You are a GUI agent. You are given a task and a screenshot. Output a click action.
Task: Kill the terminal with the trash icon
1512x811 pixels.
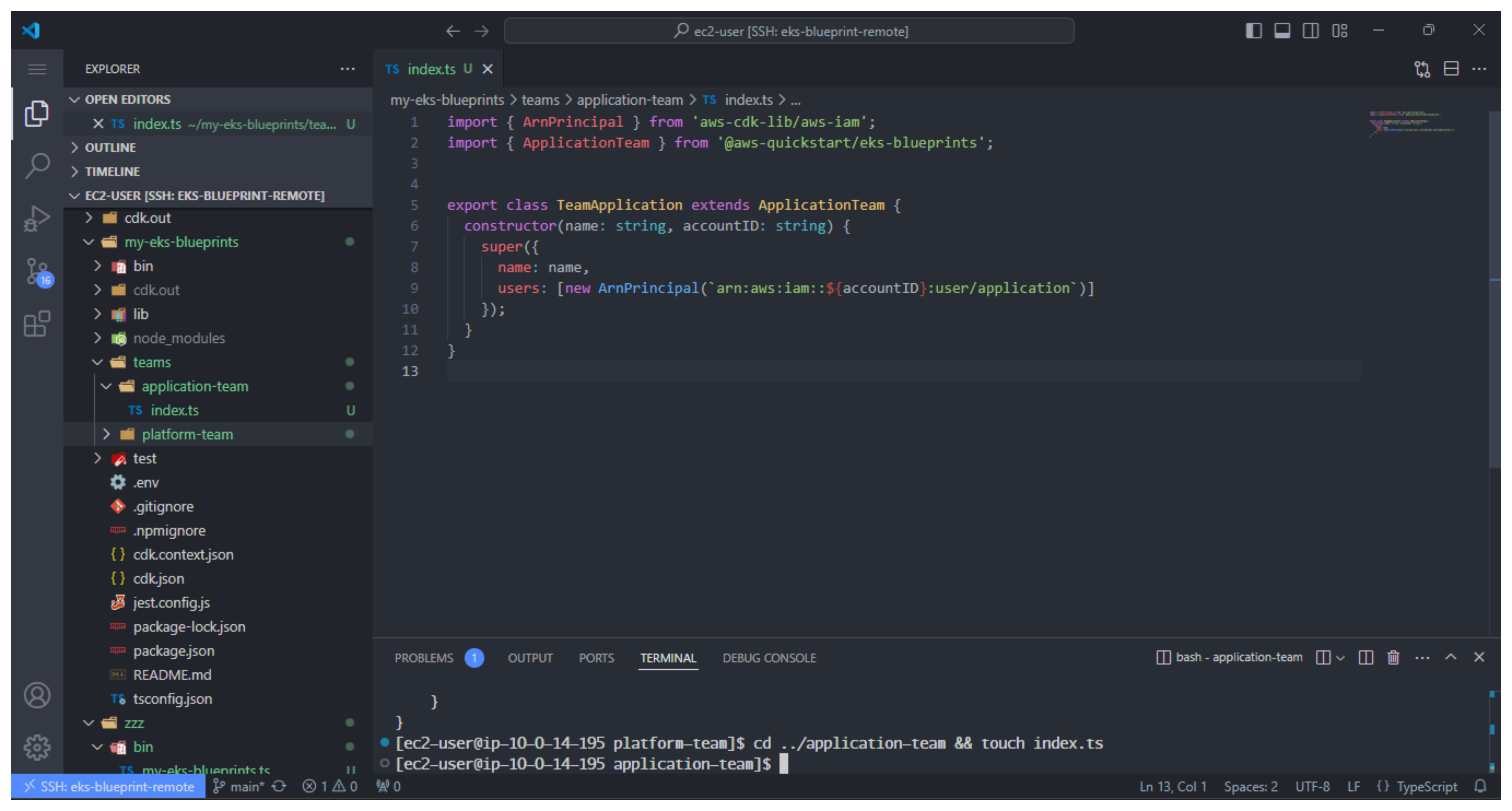click(1393, 658)
